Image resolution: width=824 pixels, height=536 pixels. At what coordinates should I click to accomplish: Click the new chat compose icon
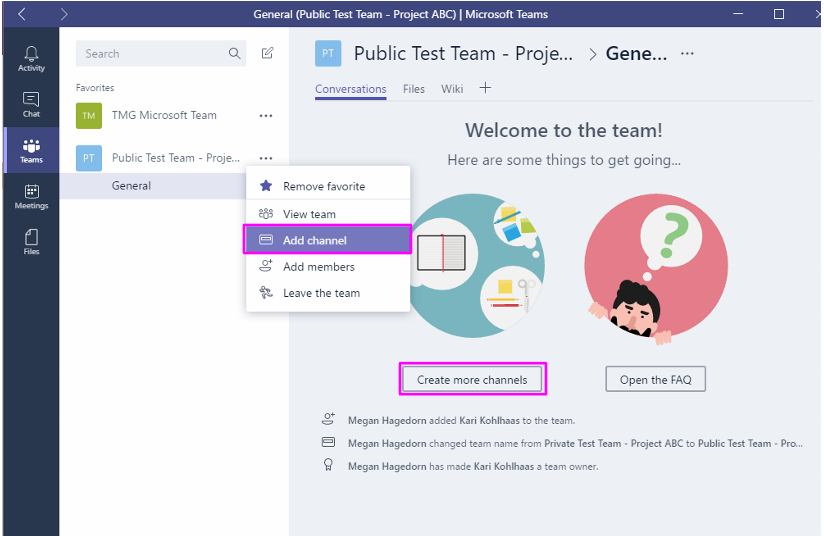(x=267, y=53)
